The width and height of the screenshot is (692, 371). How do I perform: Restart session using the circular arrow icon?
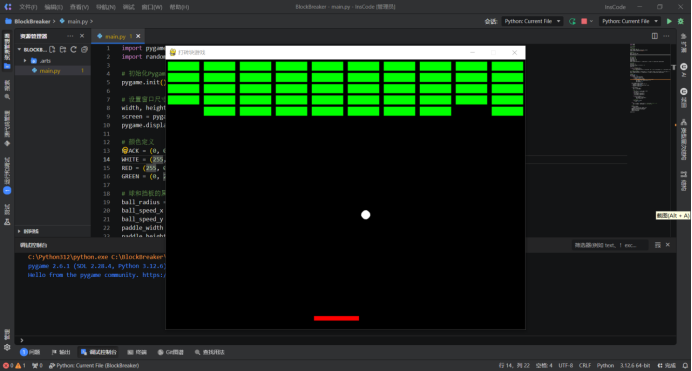[572, 21]
